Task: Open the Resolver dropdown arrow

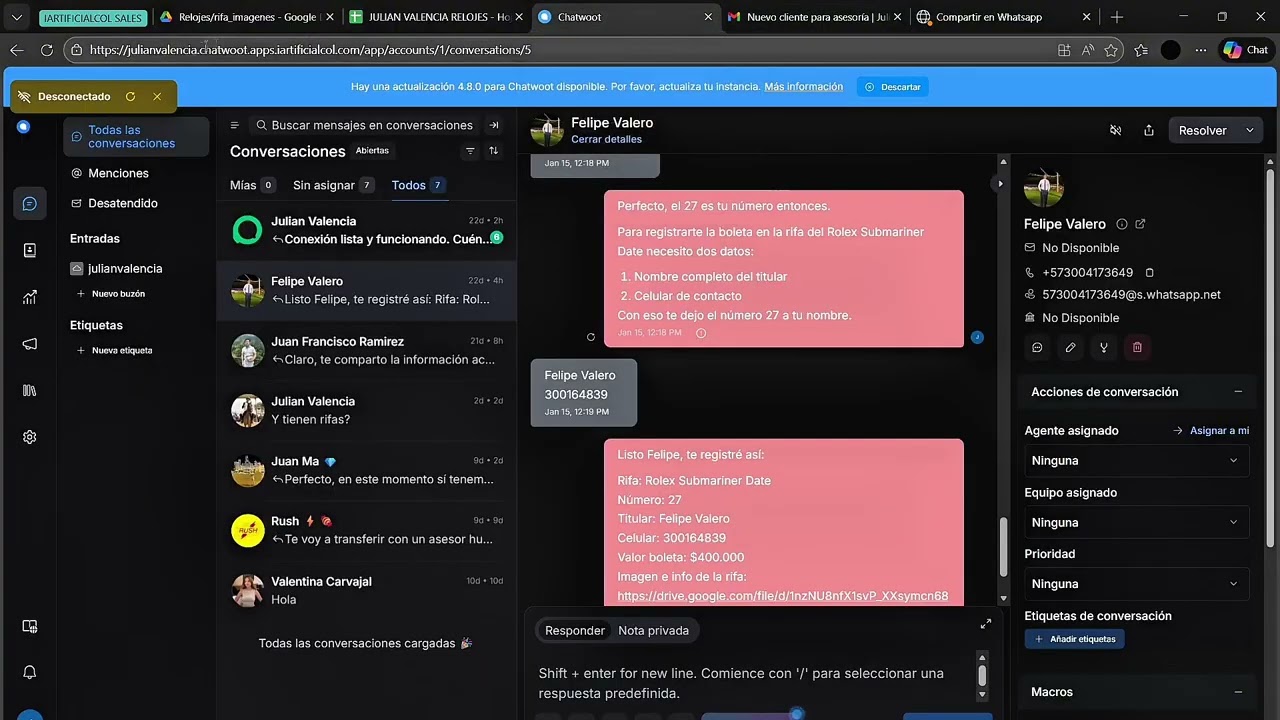Action: click(x=1250, y=130)
